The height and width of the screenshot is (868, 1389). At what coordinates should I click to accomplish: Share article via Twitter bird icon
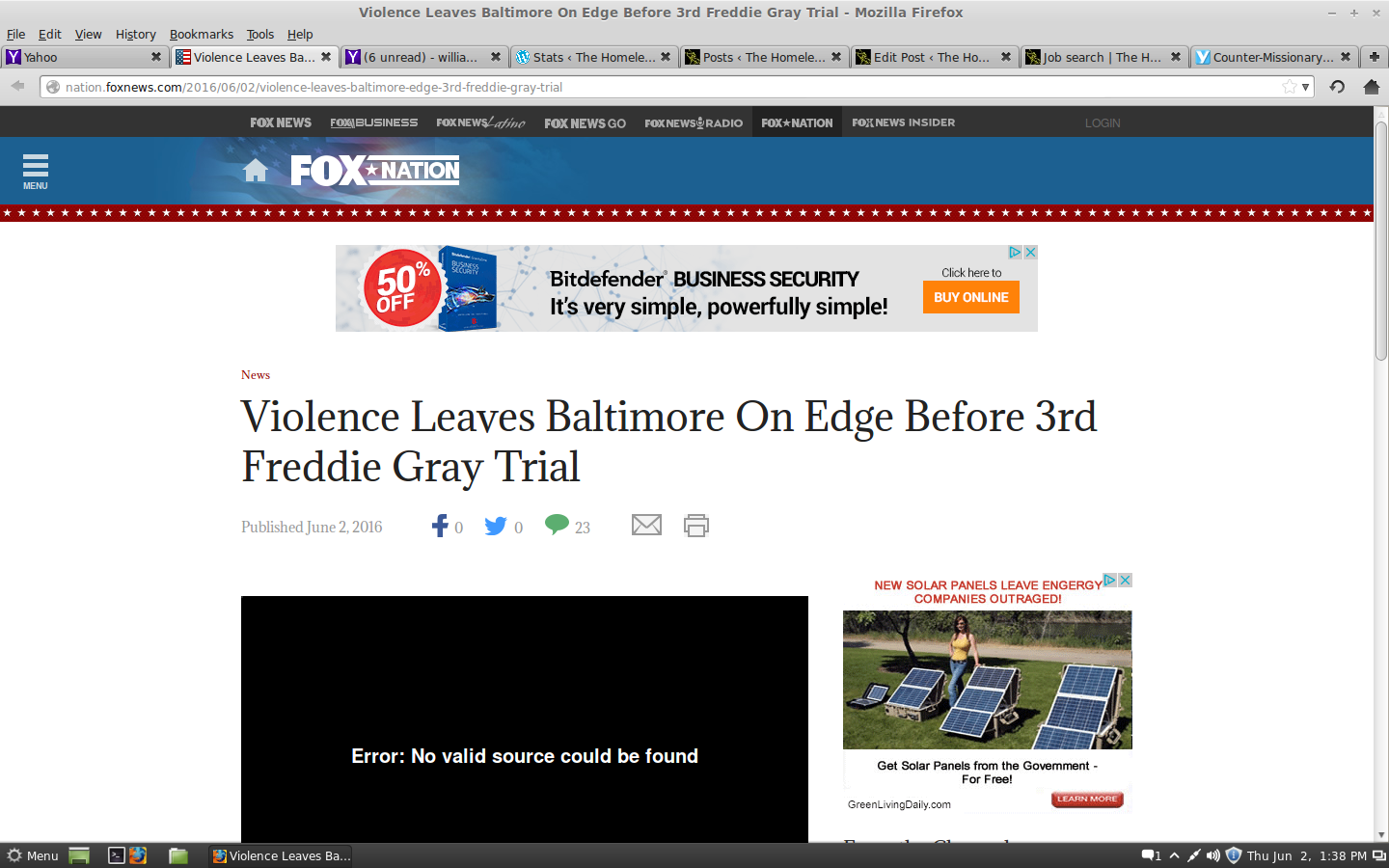[495, 526]
